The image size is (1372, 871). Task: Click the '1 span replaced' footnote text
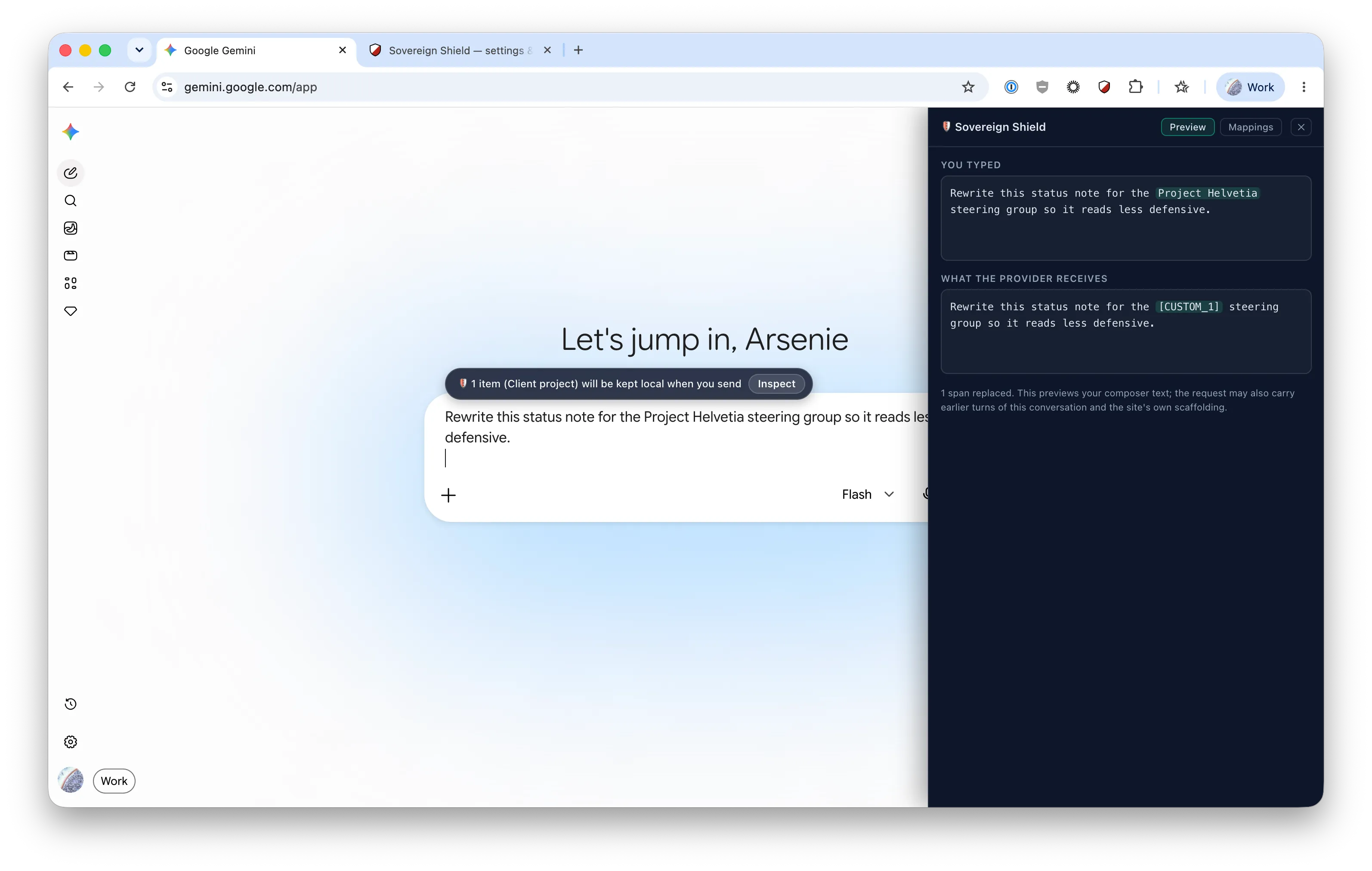(x=1117, y=400)
